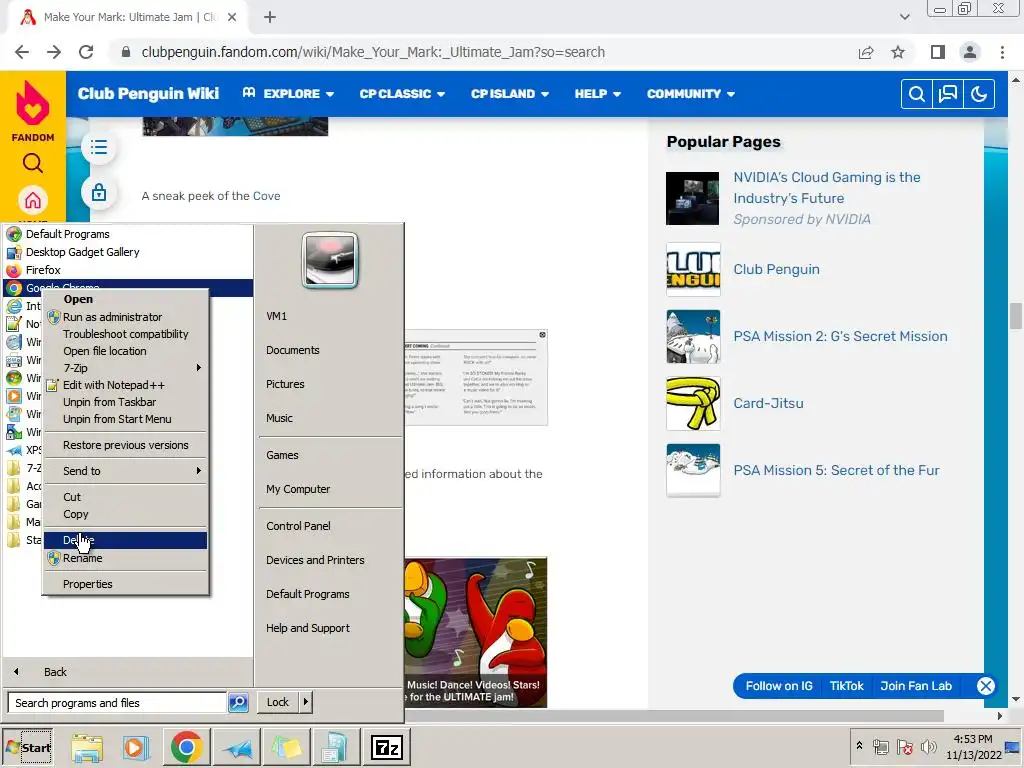This screenshot has width=1024, height=768.
Task: Open the table of contents list icon
Action: [99, 147]
